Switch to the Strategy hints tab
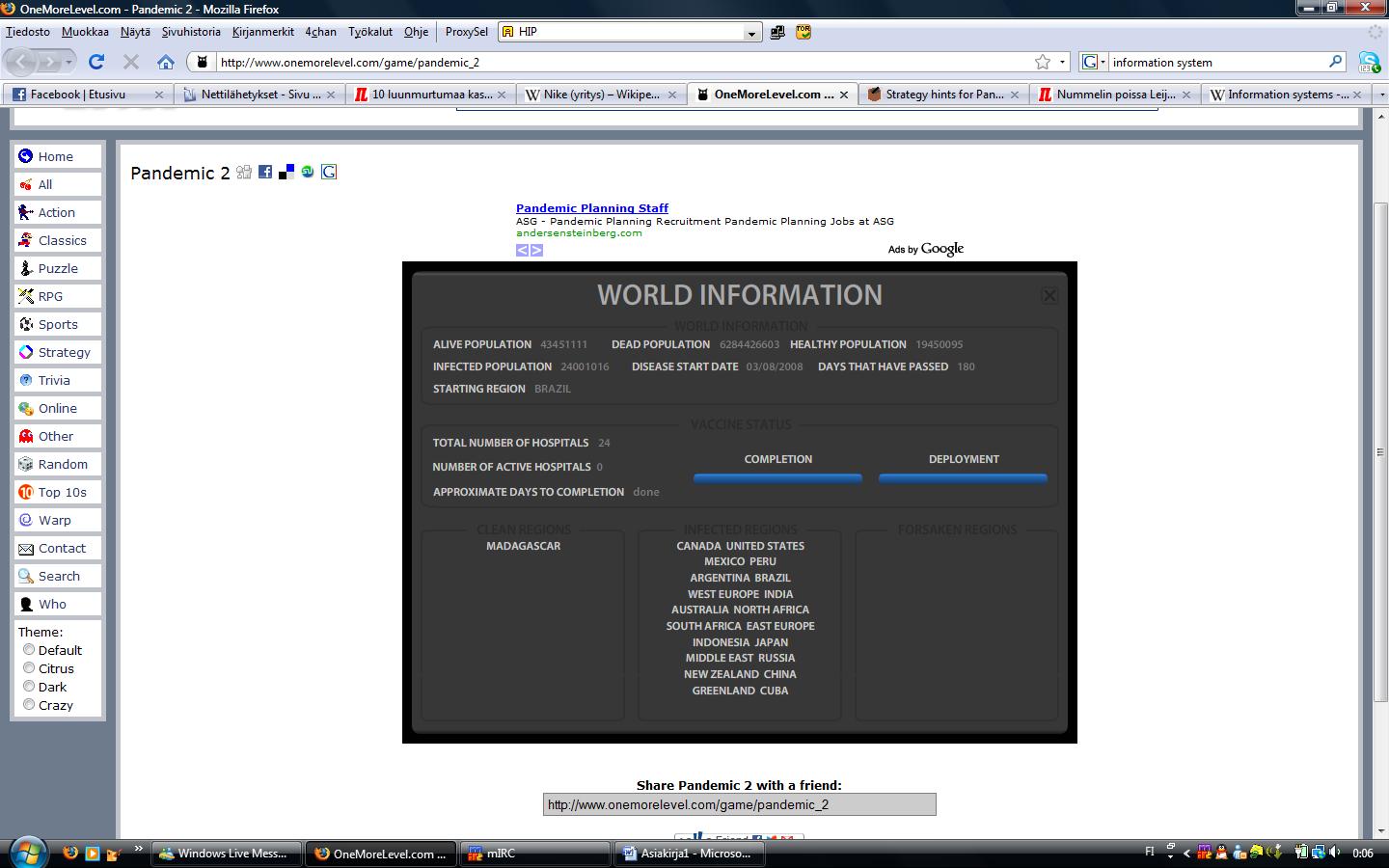The width and height of the screenshot is (1389, 868). click(x=942, y=95)
